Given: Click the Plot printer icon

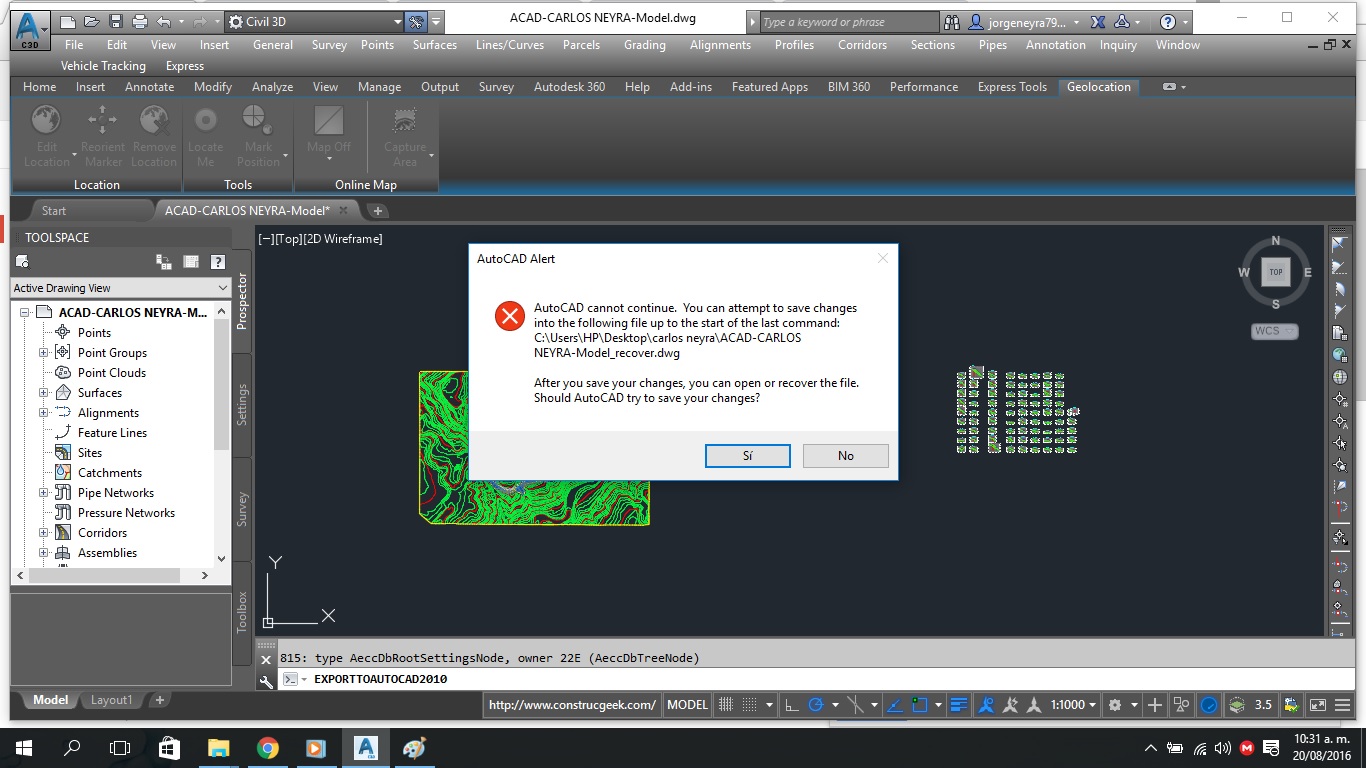Looking at the screenshot, I should point(140,21).
